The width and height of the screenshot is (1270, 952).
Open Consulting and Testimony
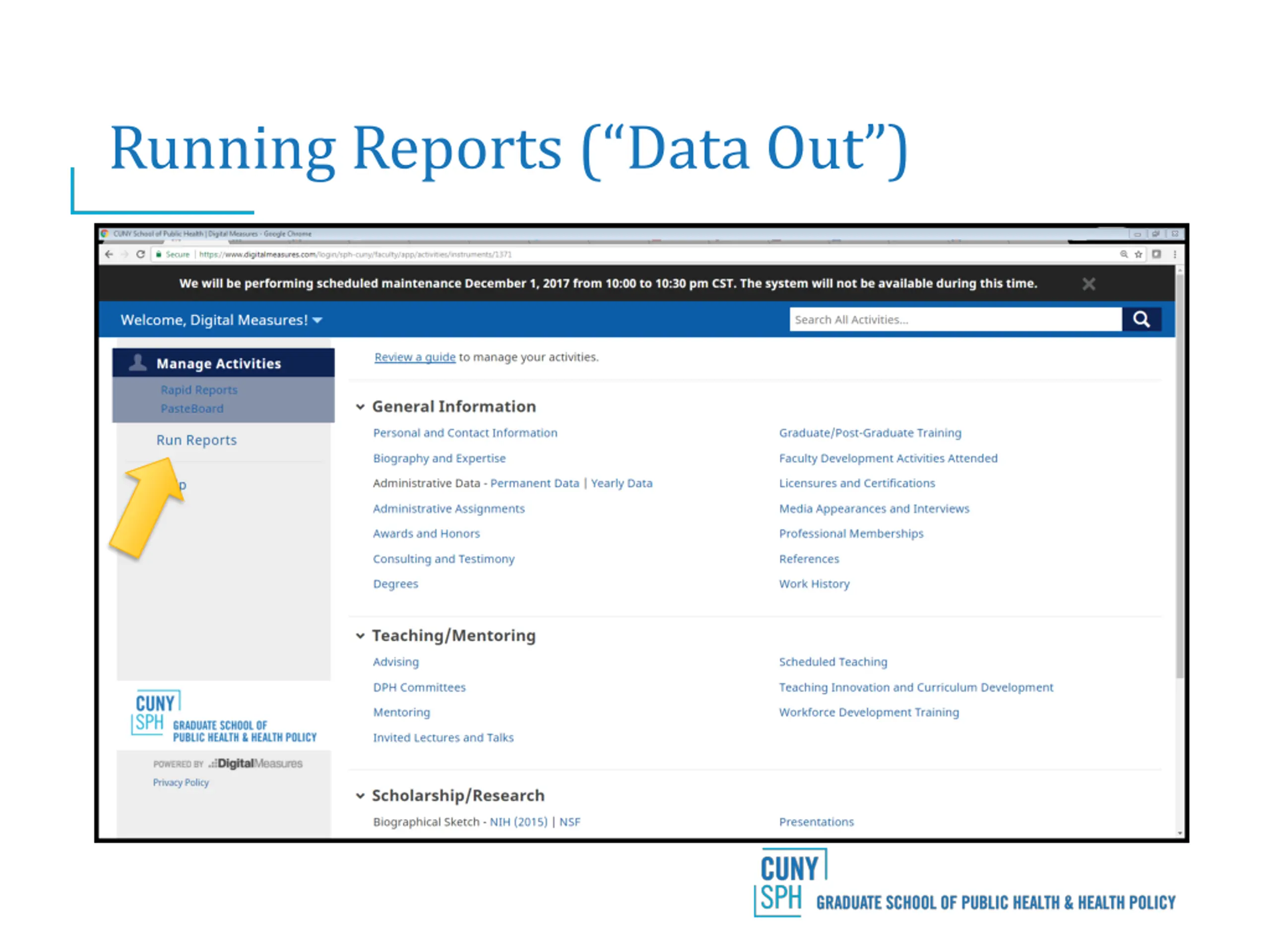point(443,559)
